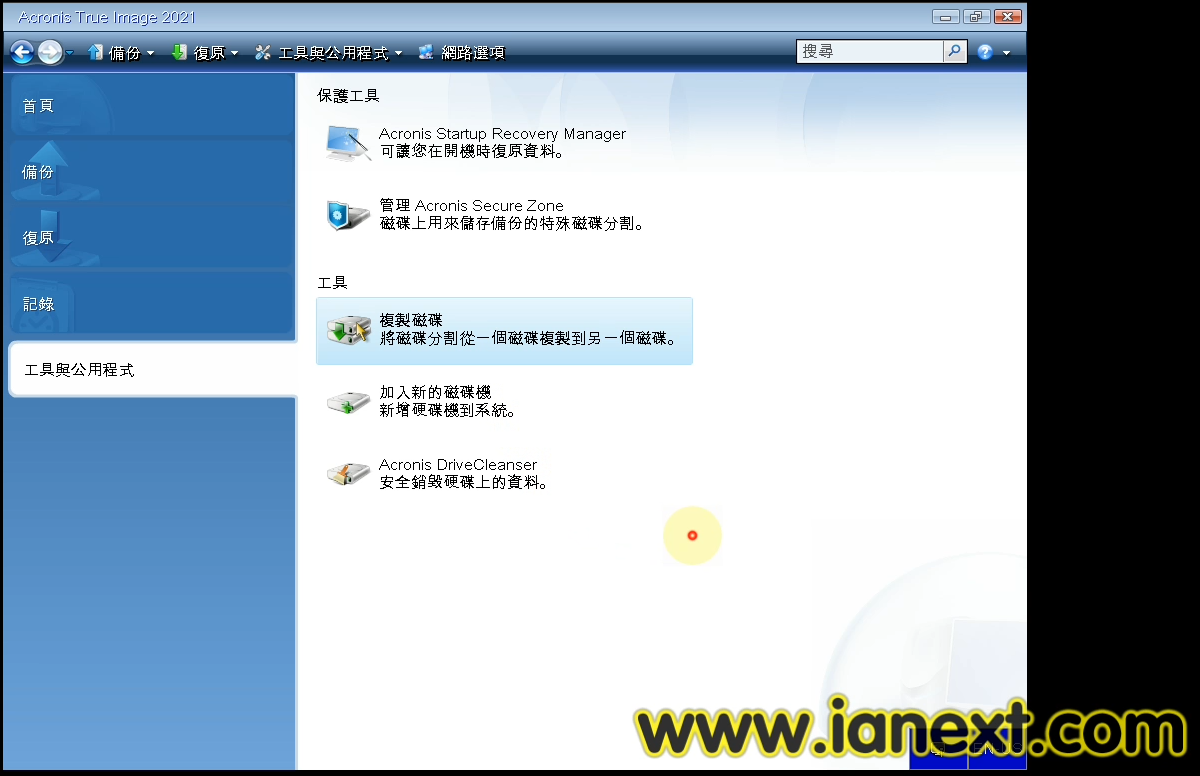Expand the 工具與公用程式 toolbar dropdown arrow
The image size is (1200, 776).
[x=398, y=53]
